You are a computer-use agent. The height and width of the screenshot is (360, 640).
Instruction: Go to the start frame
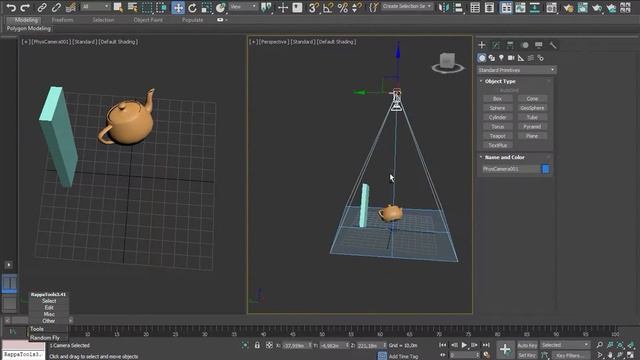click(x=443, y=345)
